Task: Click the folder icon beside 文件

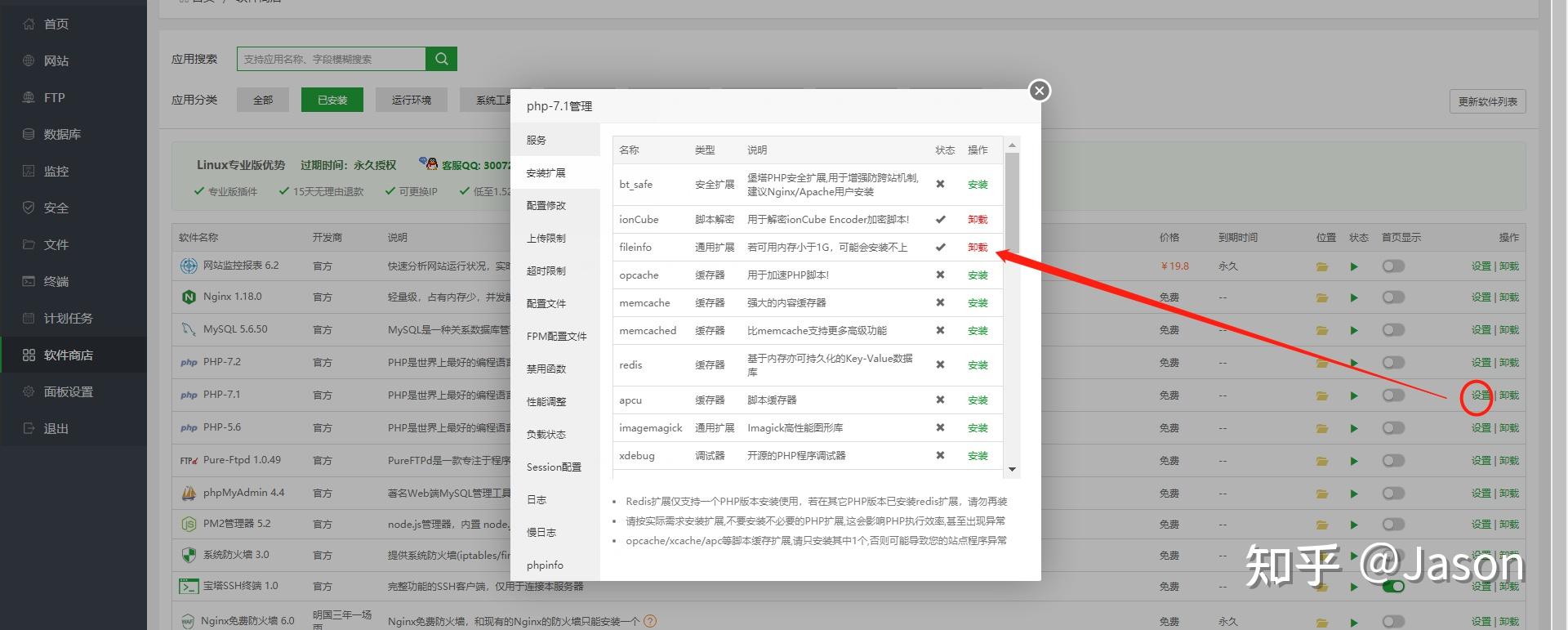Action: pos(29,244)
